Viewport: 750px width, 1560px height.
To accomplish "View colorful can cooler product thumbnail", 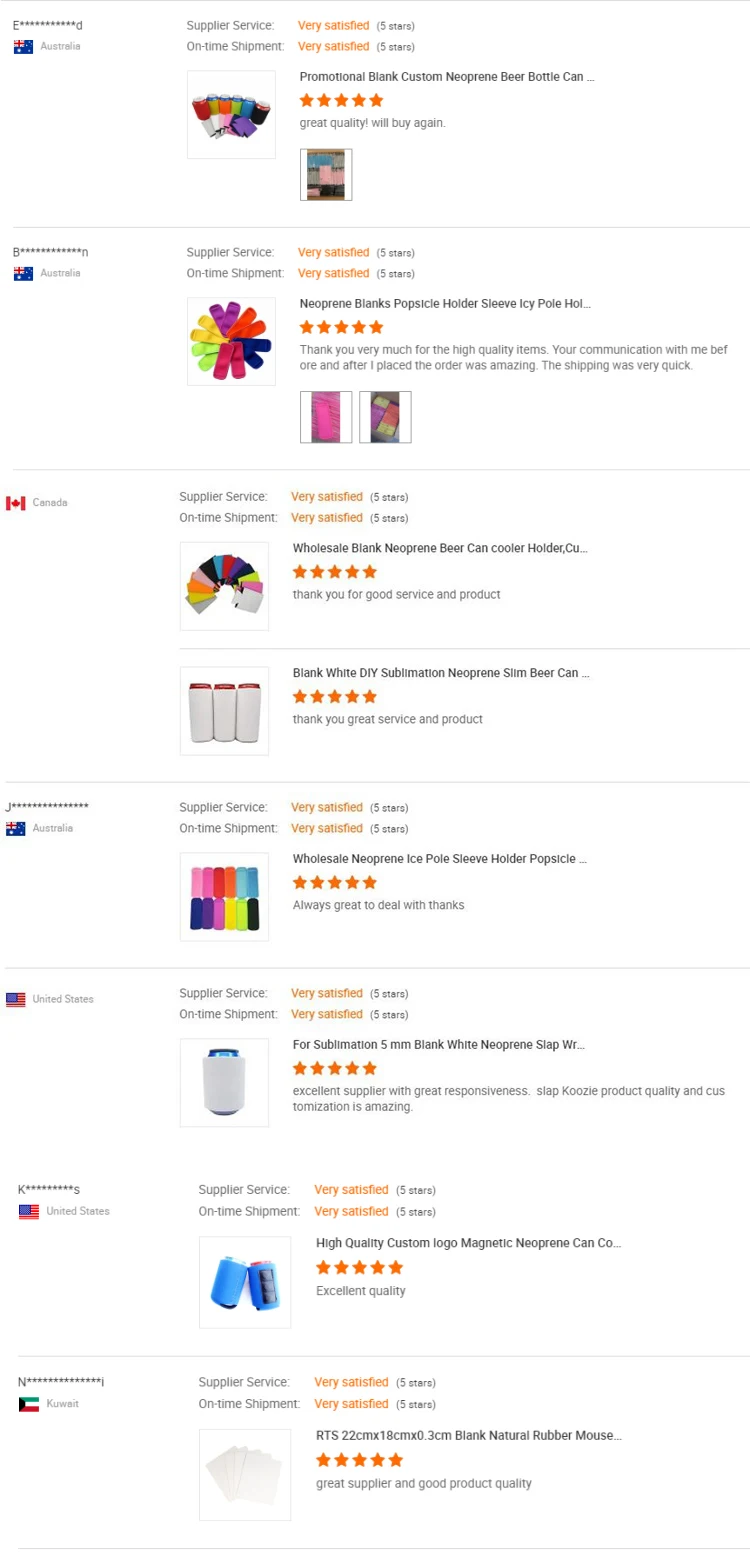I will (x=231, y=114).
